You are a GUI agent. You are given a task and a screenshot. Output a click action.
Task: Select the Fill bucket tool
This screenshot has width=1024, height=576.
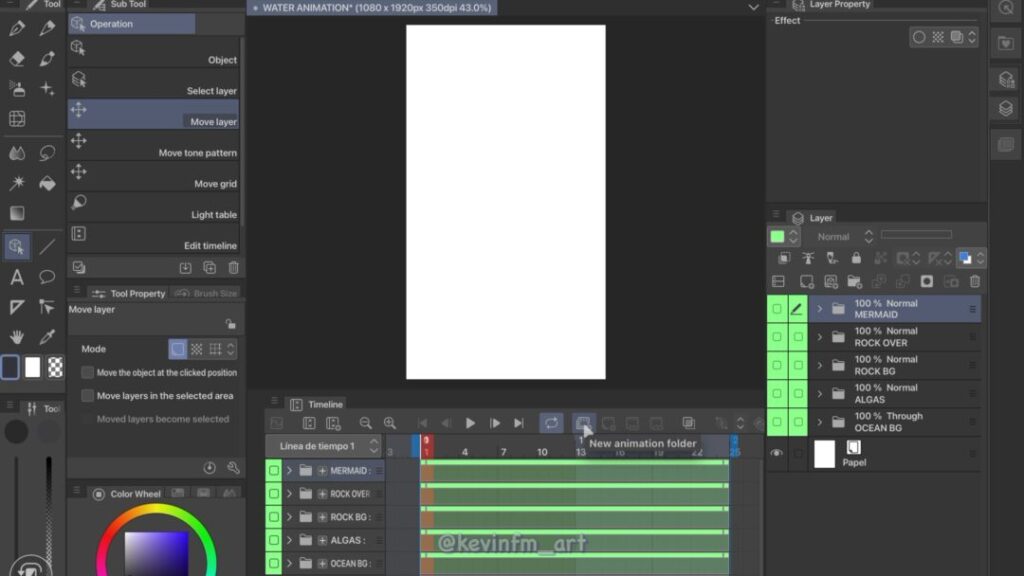[x=47, y=184]
